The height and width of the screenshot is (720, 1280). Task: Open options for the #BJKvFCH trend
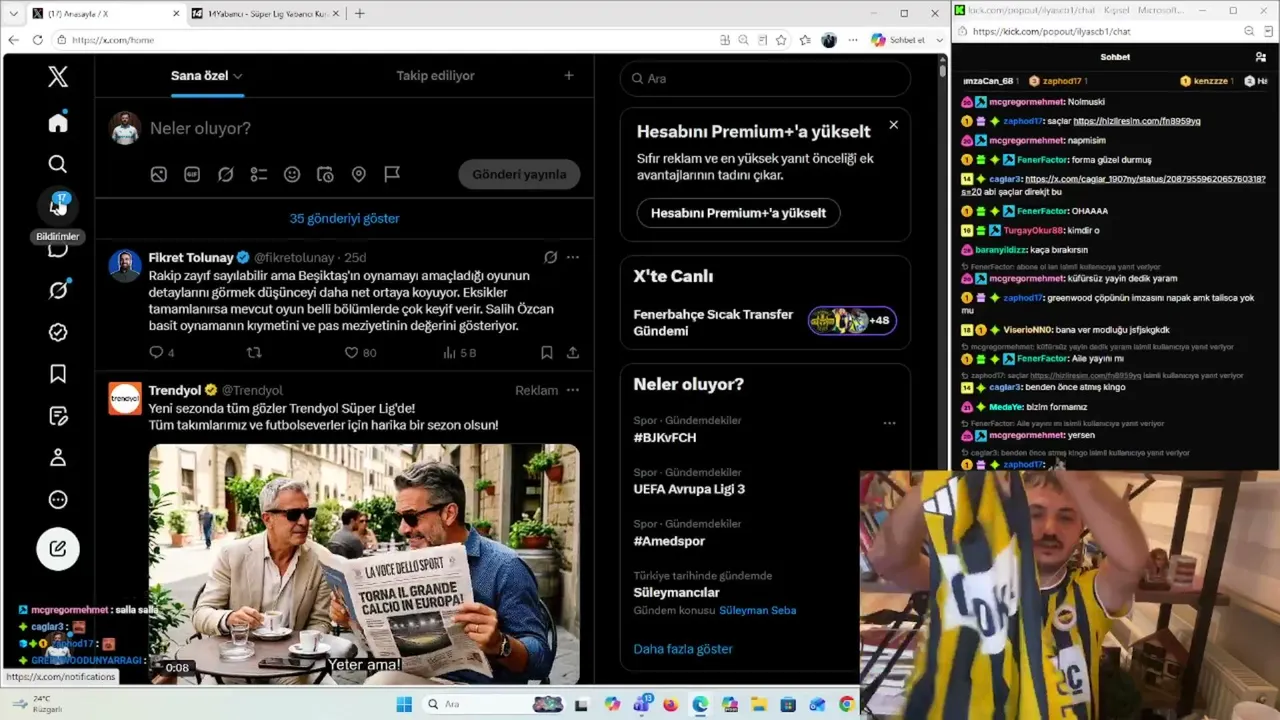pos(889,423)
